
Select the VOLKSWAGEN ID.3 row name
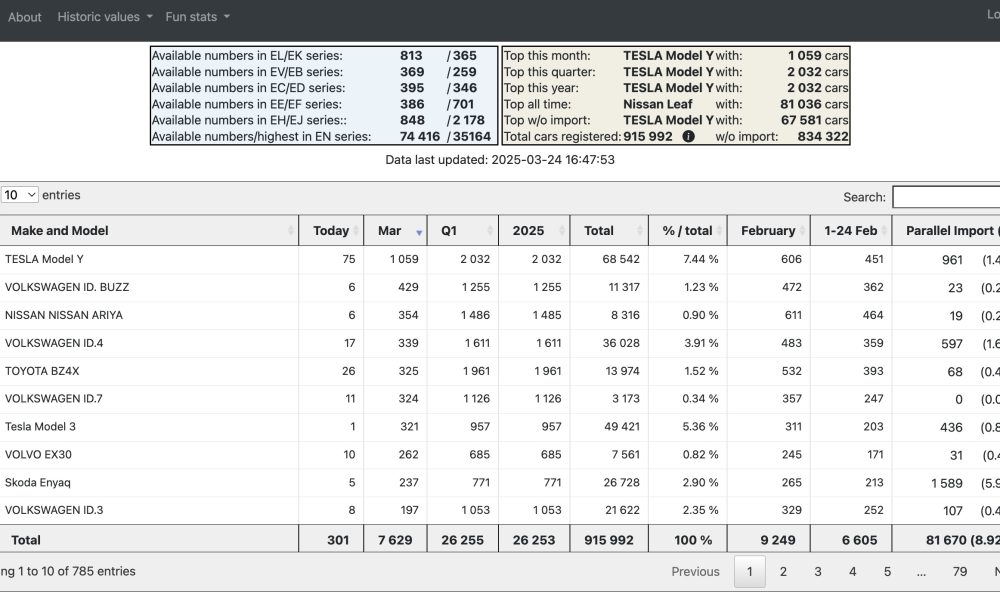coord(54,511)
